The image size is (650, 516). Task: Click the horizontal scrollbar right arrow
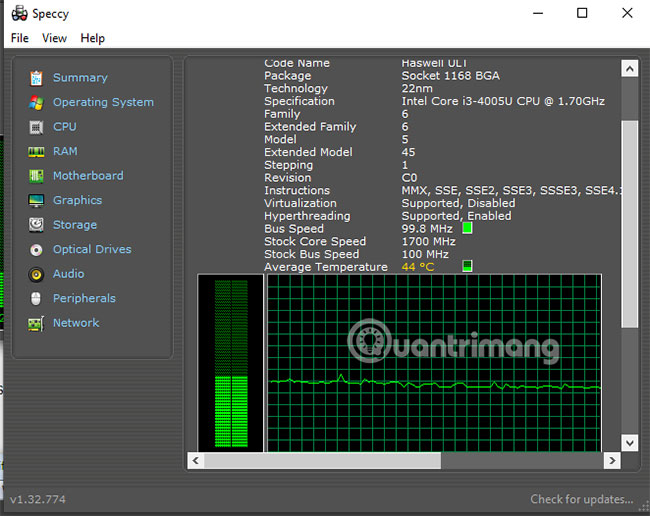pos(610,461)
